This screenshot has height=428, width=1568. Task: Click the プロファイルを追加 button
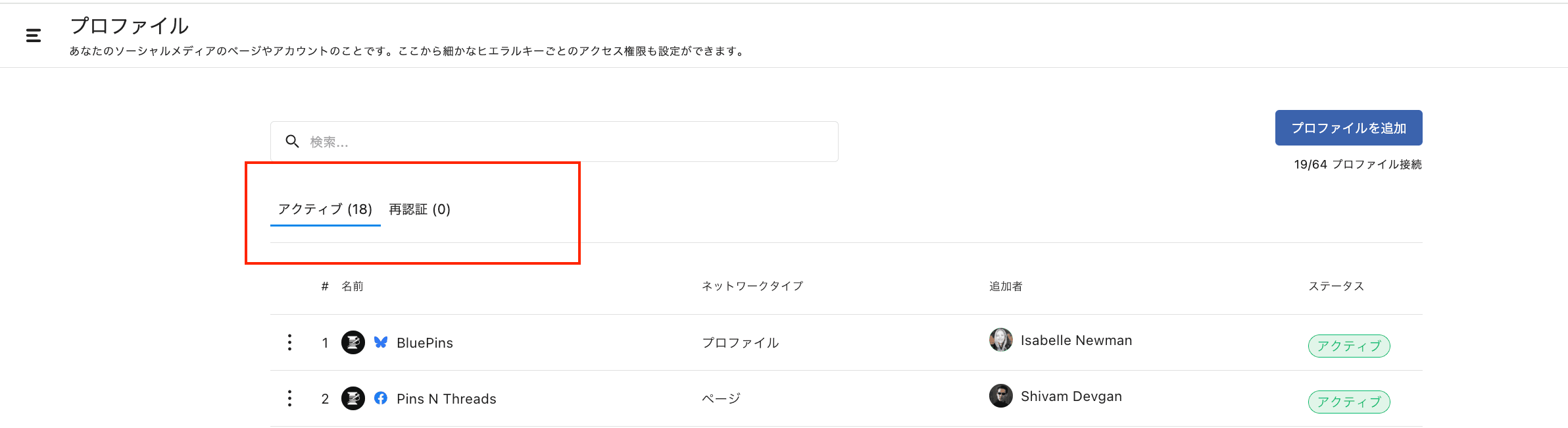coord(1348,128)
